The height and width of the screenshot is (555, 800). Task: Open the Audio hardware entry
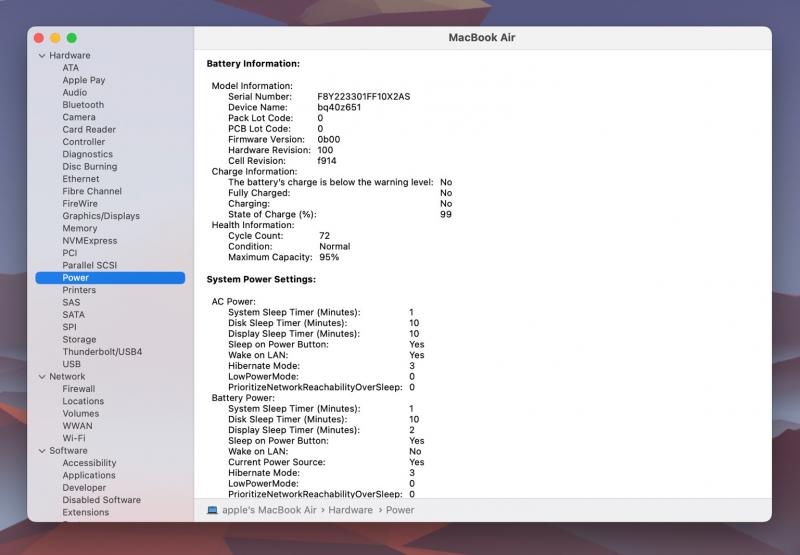tap(74, 92)
